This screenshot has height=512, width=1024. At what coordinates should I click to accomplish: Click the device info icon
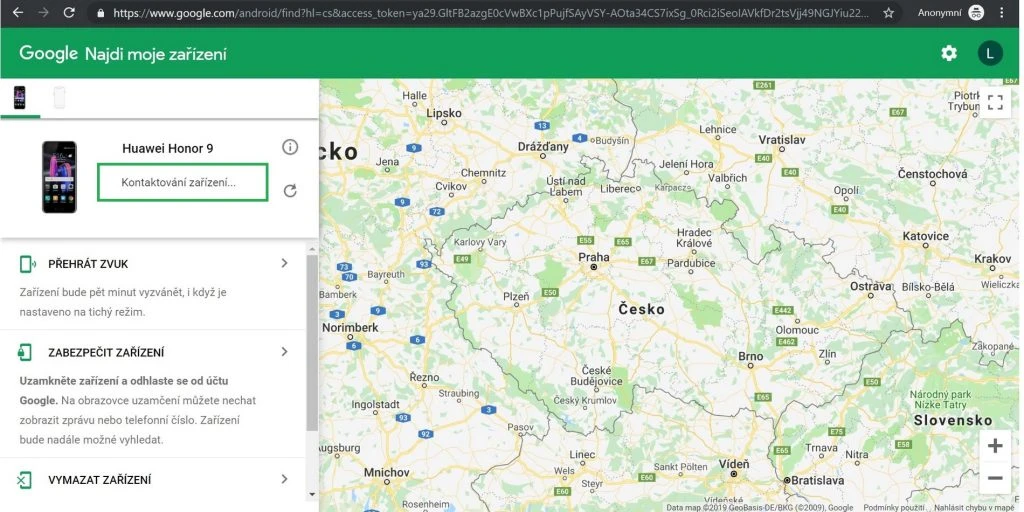[290, 147]
